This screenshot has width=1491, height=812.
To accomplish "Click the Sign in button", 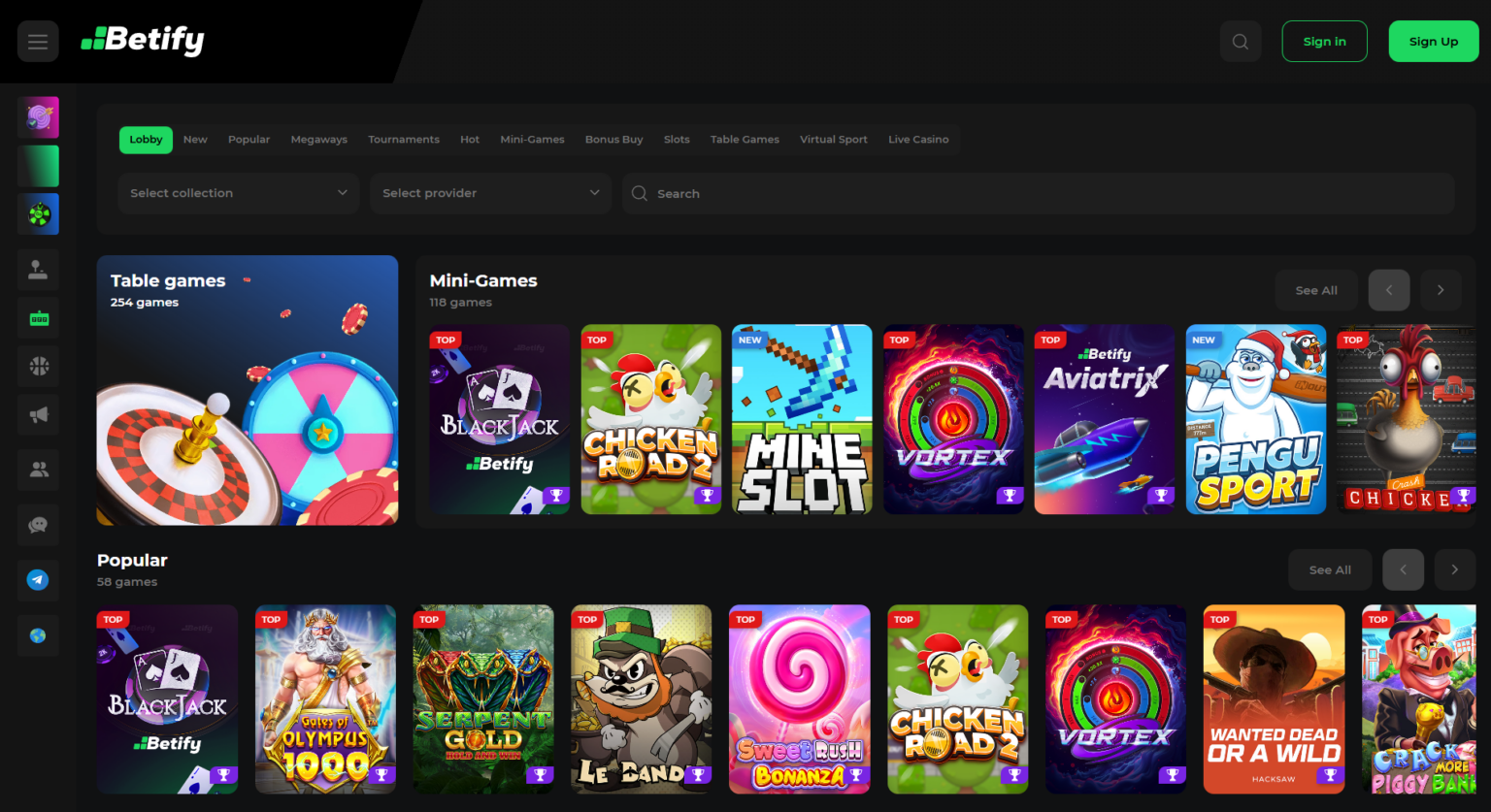I will tap(1324, 42).
